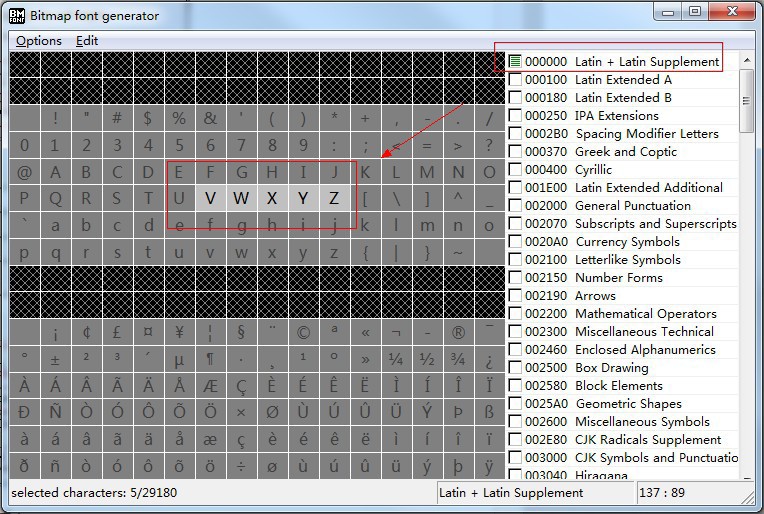Screen dimensions: 764x514
Task: Check the Greek and Coptic checkbox
Action: 515,152
